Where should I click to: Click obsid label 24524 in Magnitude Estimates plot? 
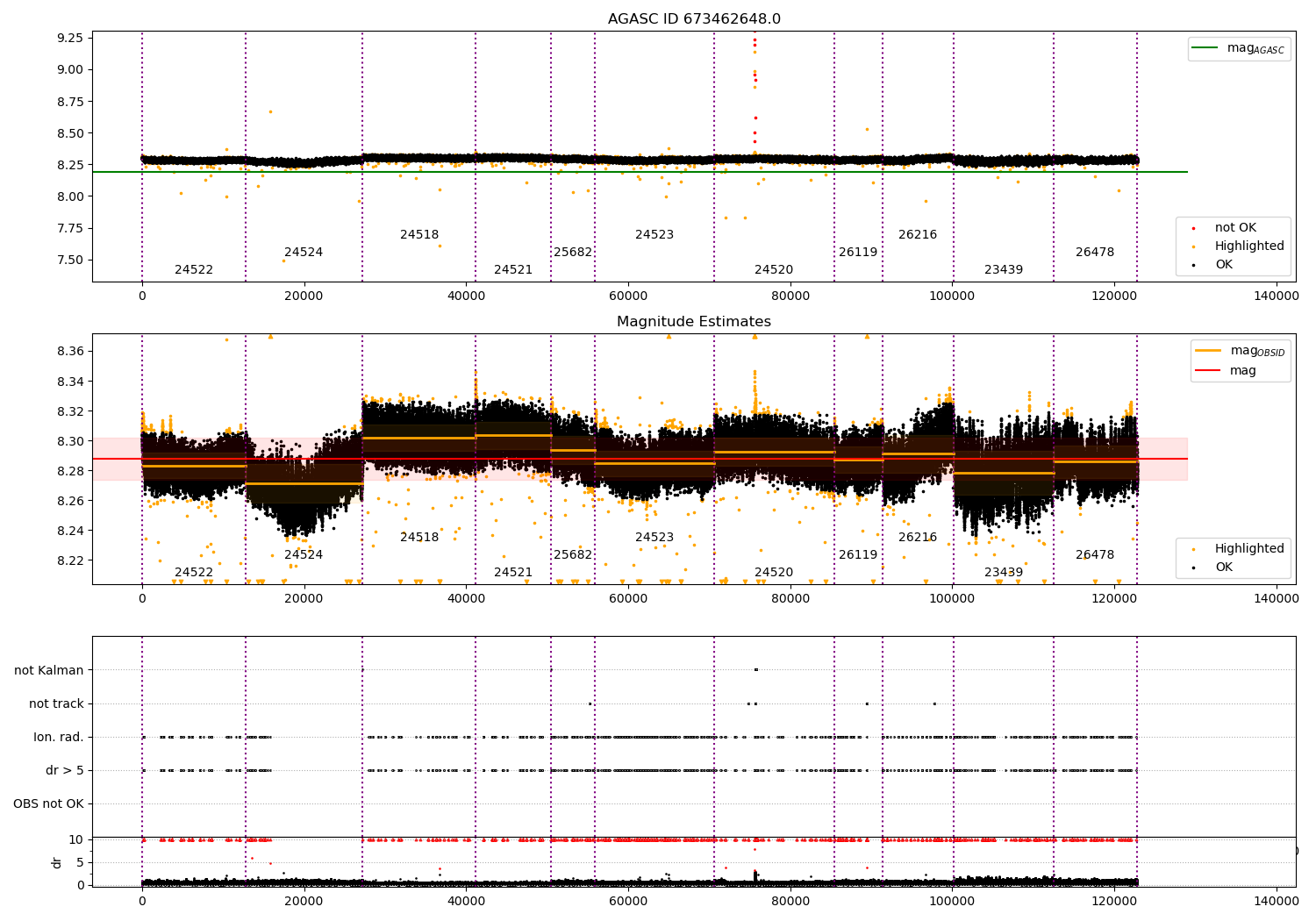(x=304, y=555)
